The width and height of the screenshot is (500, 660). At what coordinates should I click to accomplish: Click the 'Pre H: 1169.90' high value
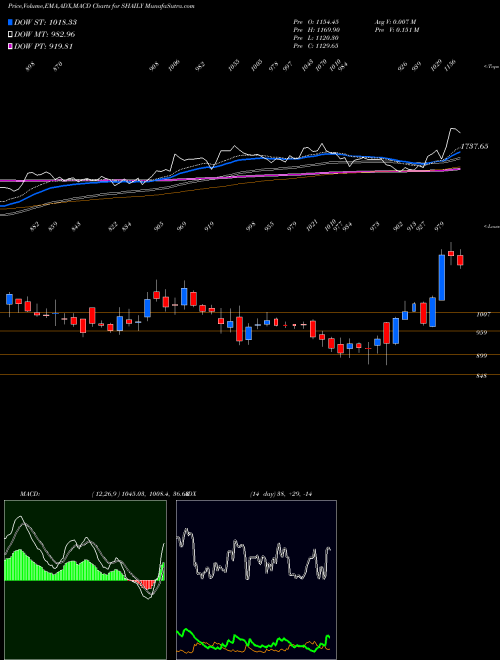coord(316,29)
